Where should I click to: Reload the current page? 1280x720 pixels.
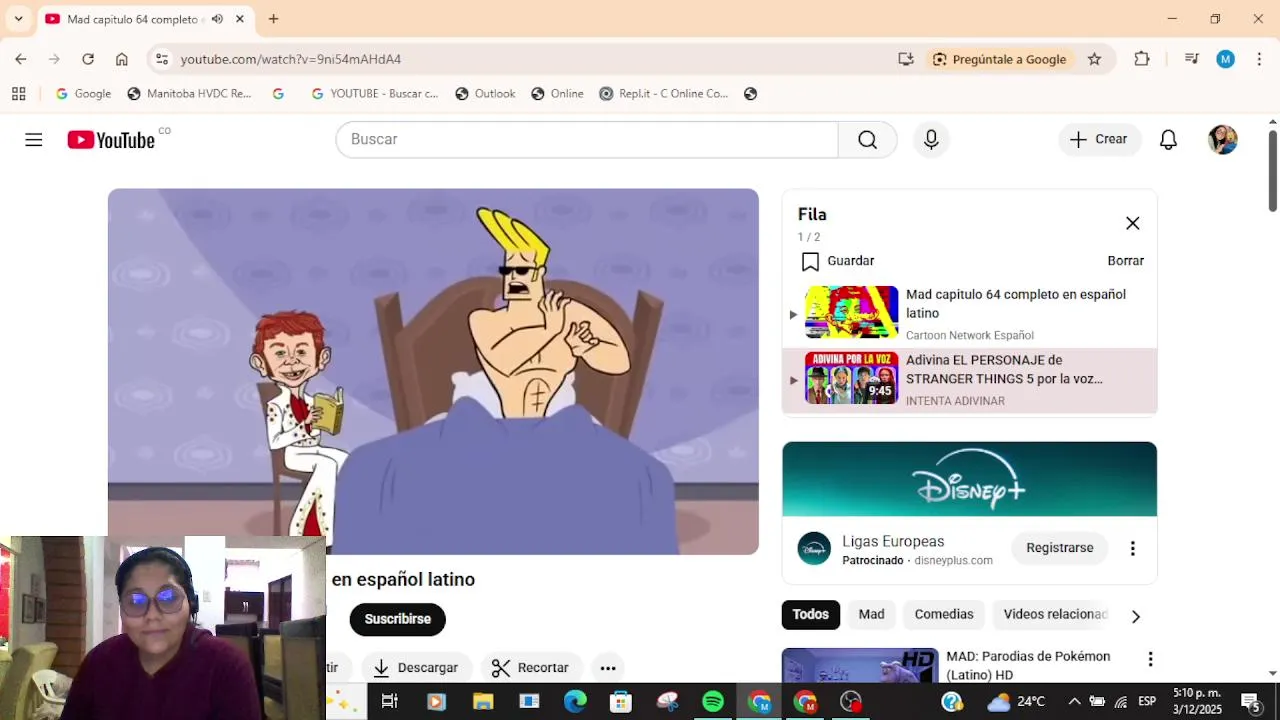pyautogui.click(x=88, y=59)
